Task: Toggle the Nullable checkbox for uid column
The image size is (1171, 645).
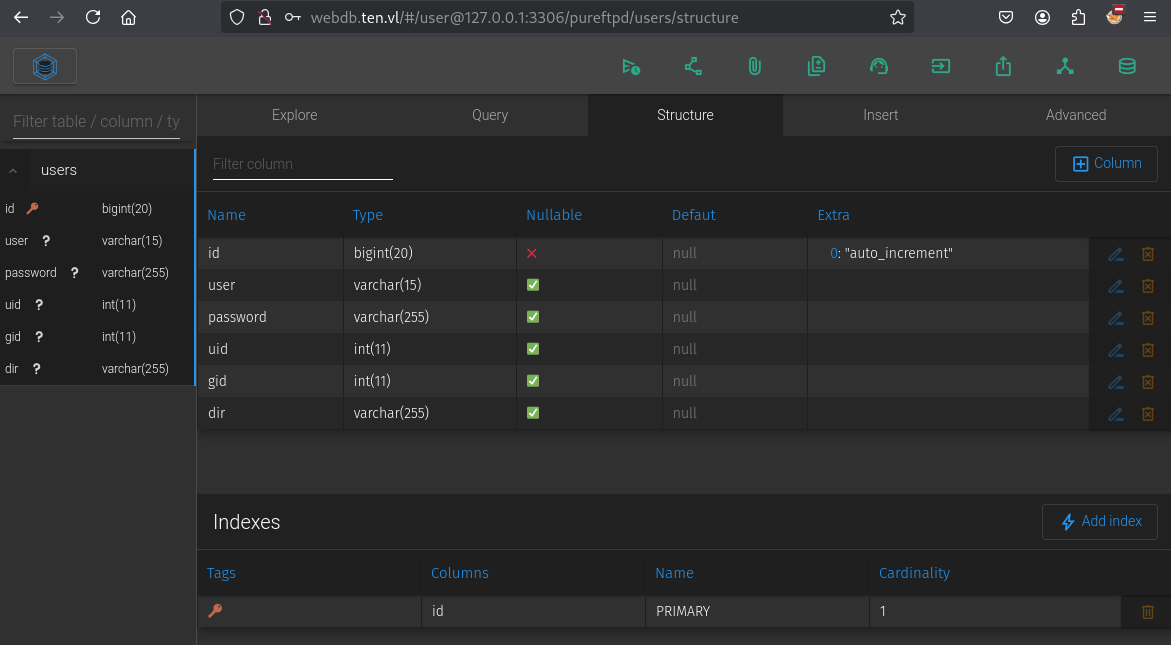Action: tap(532, 349)
